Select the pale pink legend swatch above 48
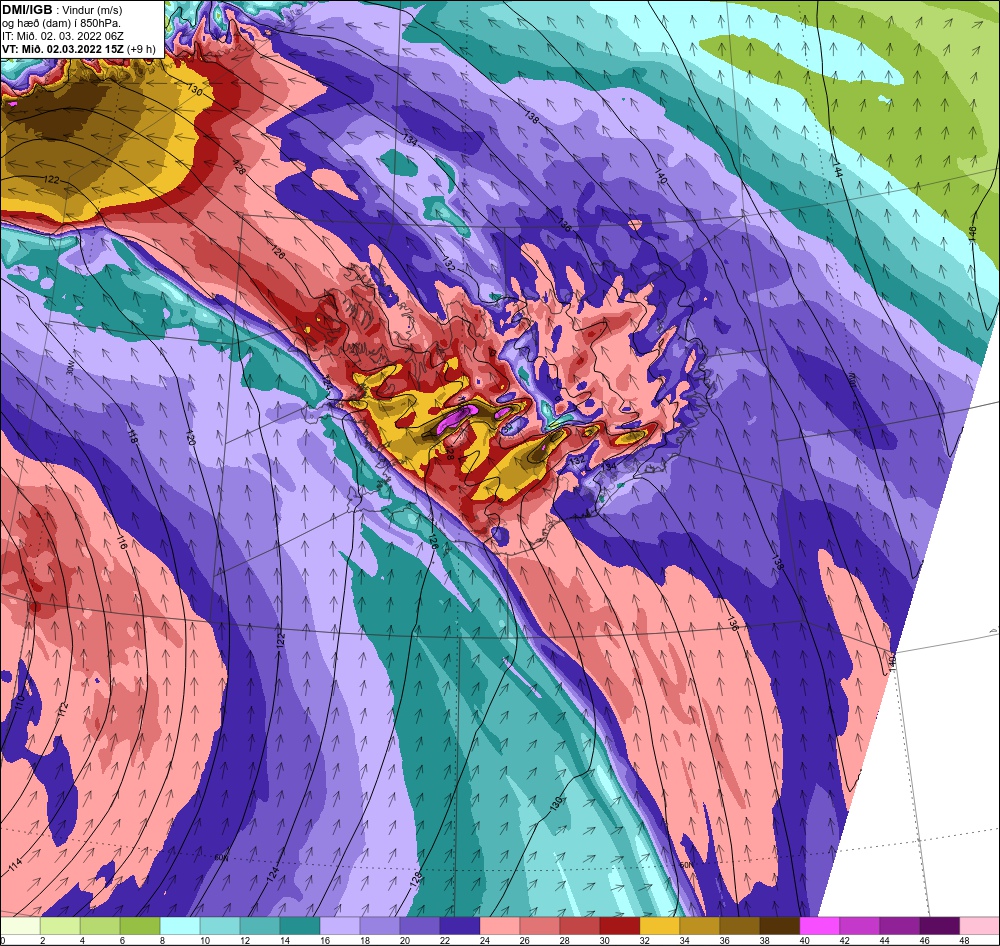1000x946 pixels. tap(980, 926)
